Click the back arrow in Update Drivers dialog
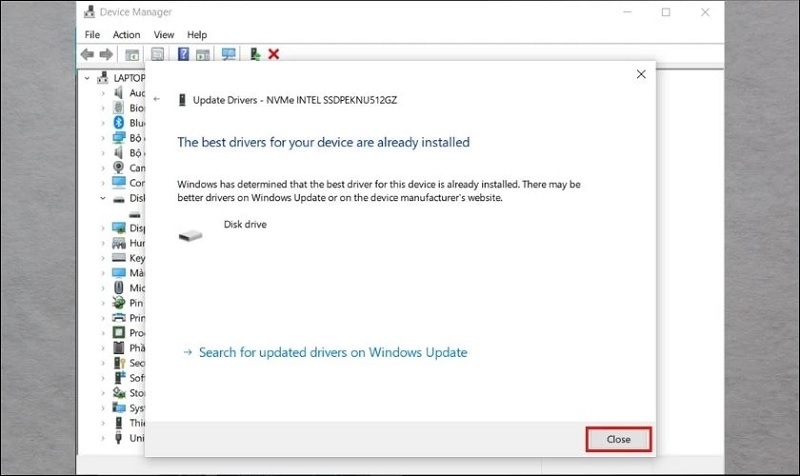800x476 pixels. (x=157, y=100)
